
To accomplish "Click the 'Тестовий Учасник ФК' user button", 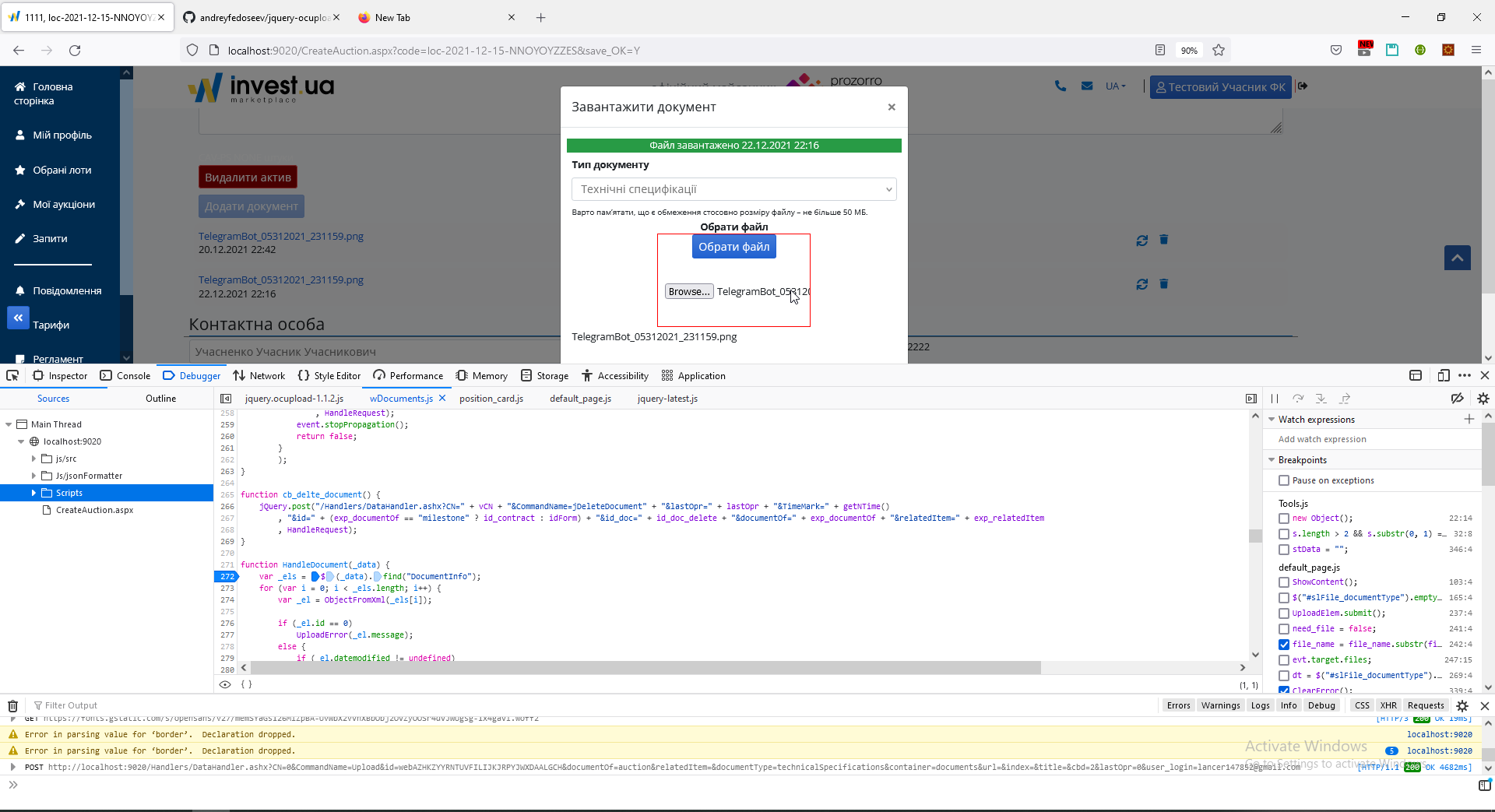I will click(x=1220, y=87).
